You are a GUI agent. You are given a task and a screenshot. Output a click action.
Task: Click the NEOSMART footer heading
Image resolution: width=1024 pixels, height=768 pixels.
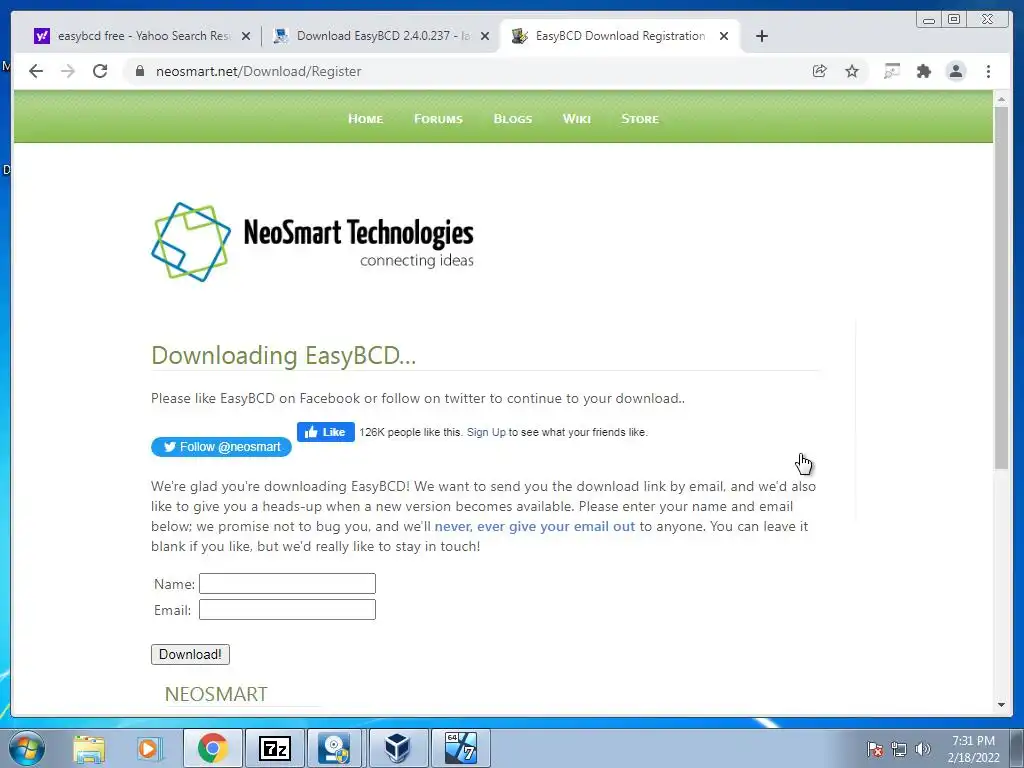click(216, 694)
